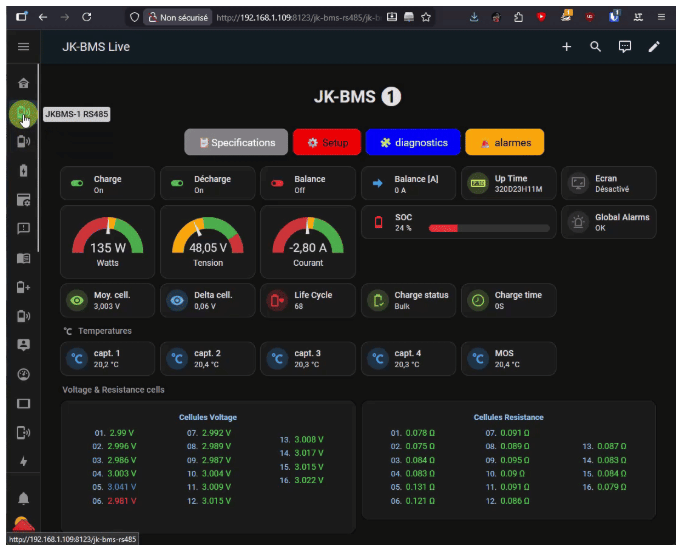This screenshot has height=546, width=676.
Task: Click the Global Alarms OK status
Action: pyautogui.click(x=600, y=228)
